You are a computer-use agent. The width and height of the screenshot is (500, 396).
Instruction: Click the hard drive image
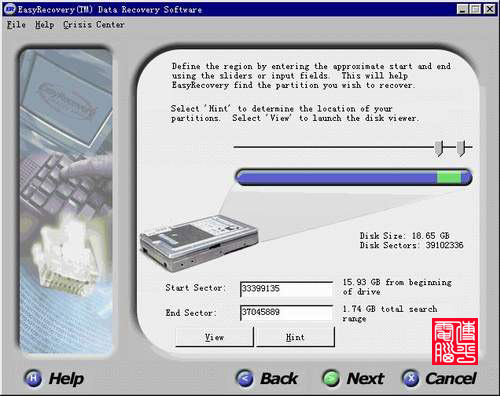[x=199, y=243]
